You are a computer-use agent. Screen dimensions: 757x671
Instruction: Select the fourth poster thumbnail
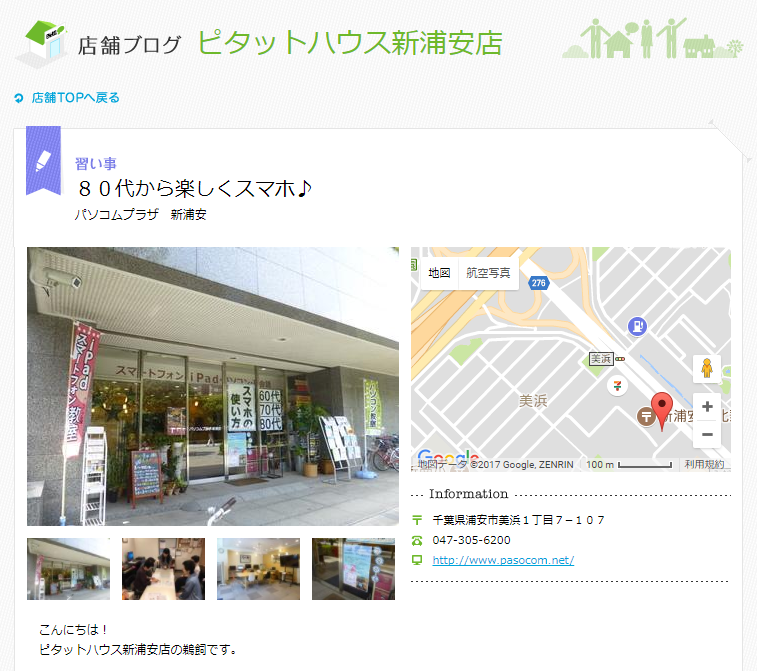point(353,569)
